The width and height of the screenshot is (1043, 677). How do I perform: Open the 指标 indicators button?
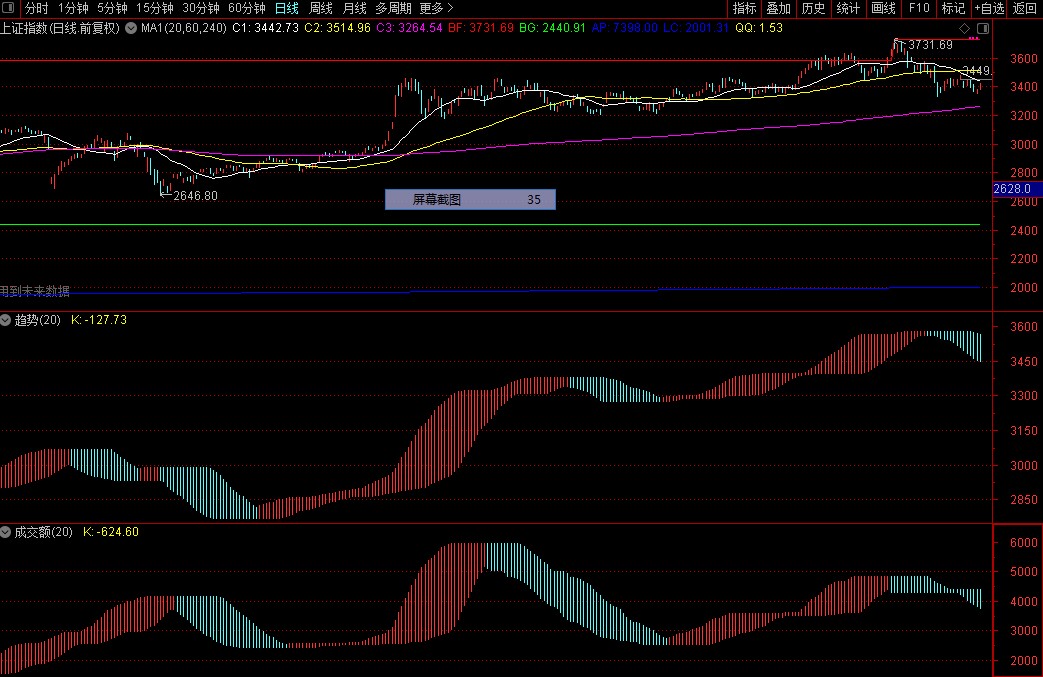click(x=744, y=8)
